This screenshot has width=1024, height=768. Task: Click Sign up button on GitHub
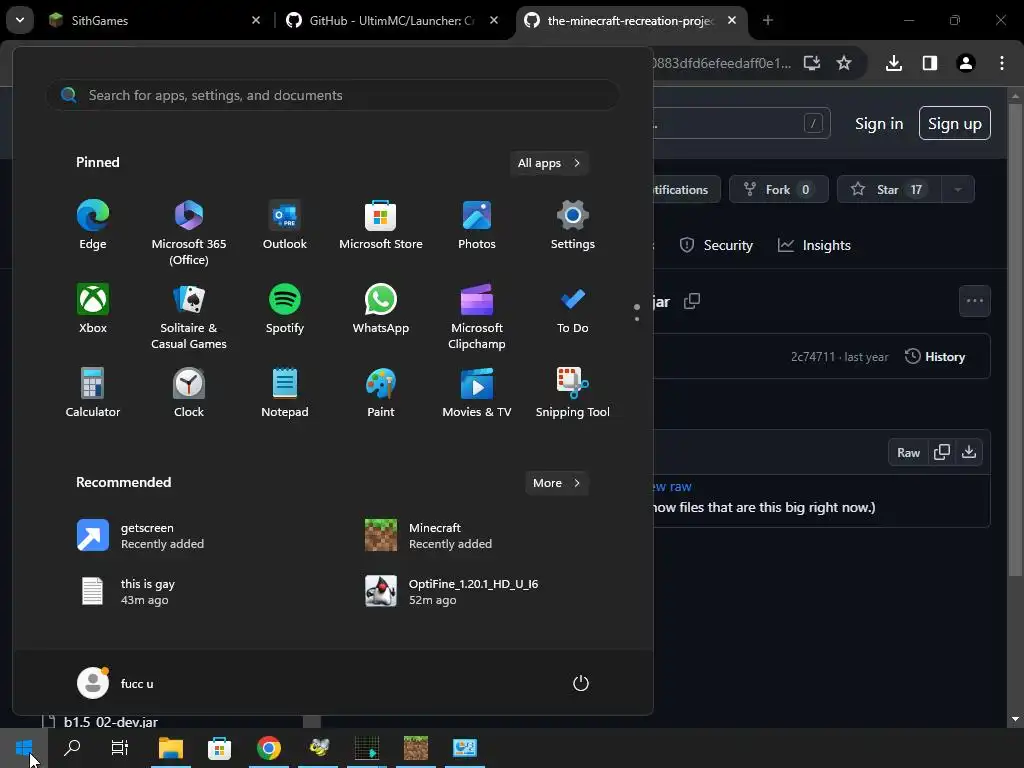tap(955, 123)
